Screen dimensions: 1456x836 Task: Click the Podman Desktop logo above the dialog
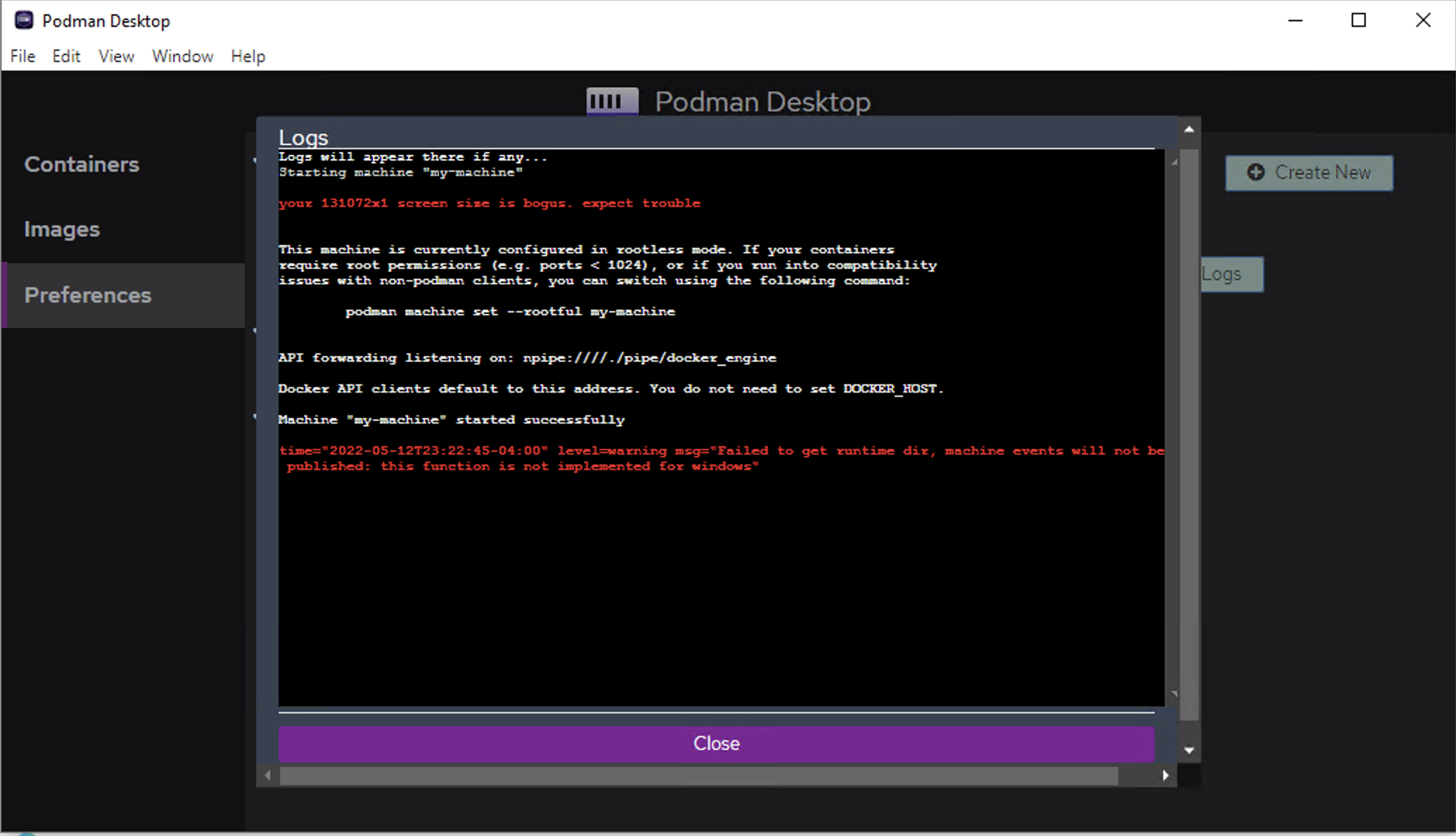click(x=611, y=101)
